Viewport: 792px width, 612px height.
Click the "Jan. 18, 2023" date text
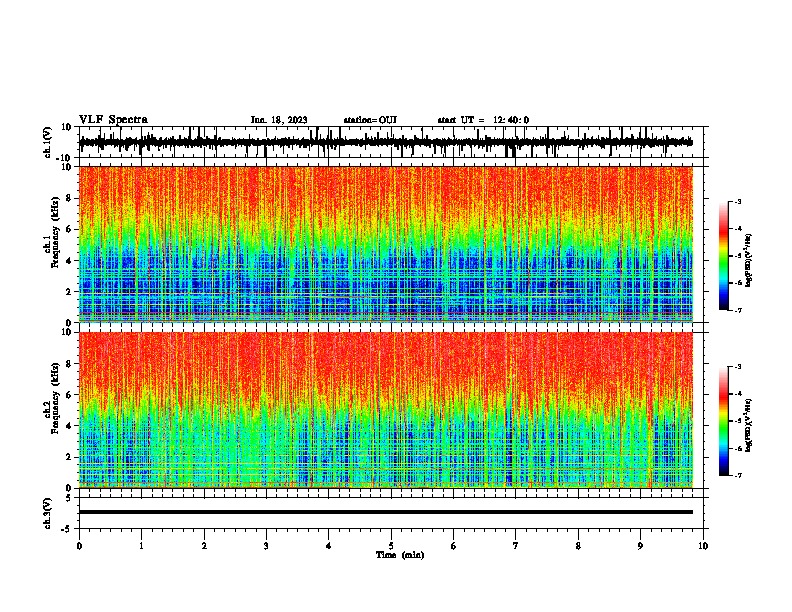[279, 120]
